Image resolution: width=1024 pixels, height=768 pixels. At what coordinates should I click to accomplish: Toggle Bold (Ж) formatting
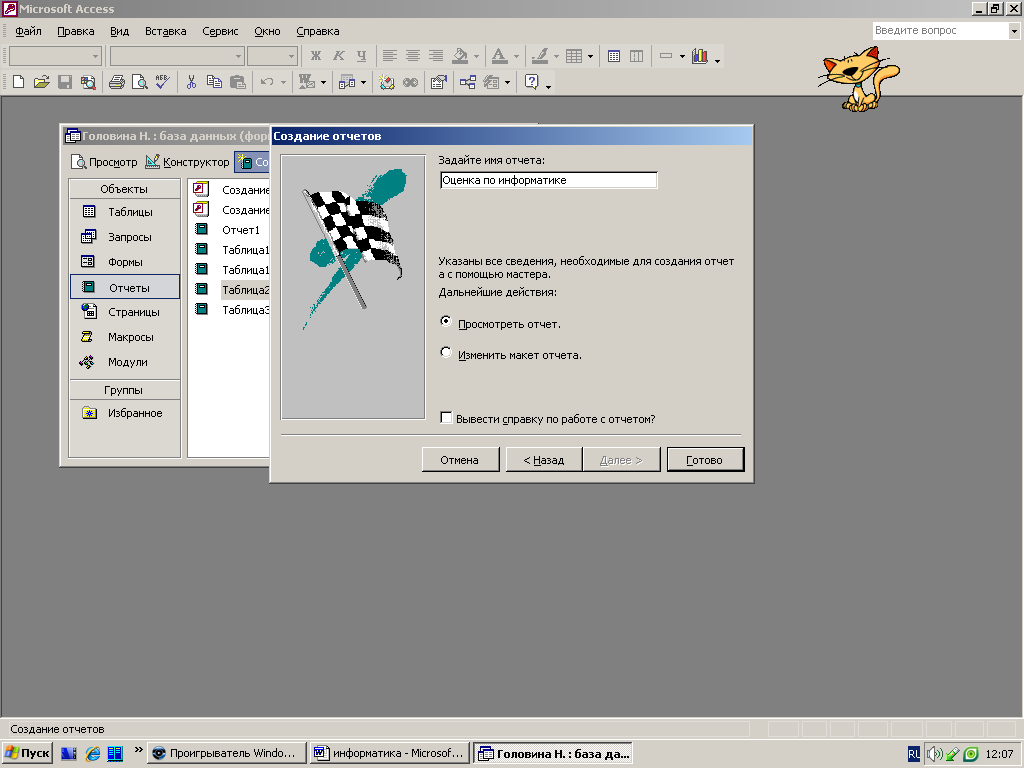pyautogui.click(x=315, y=56)
